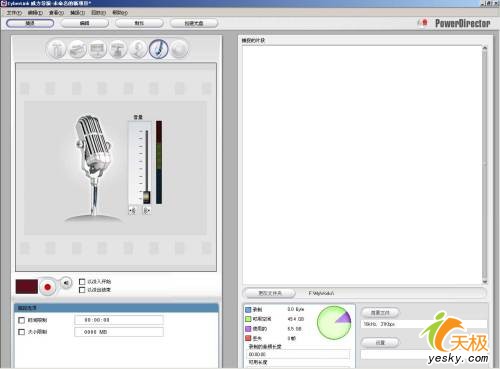Click the change folder button
Image resolution: width=500 pixels, height=369 pixels.
pos(270,293)
